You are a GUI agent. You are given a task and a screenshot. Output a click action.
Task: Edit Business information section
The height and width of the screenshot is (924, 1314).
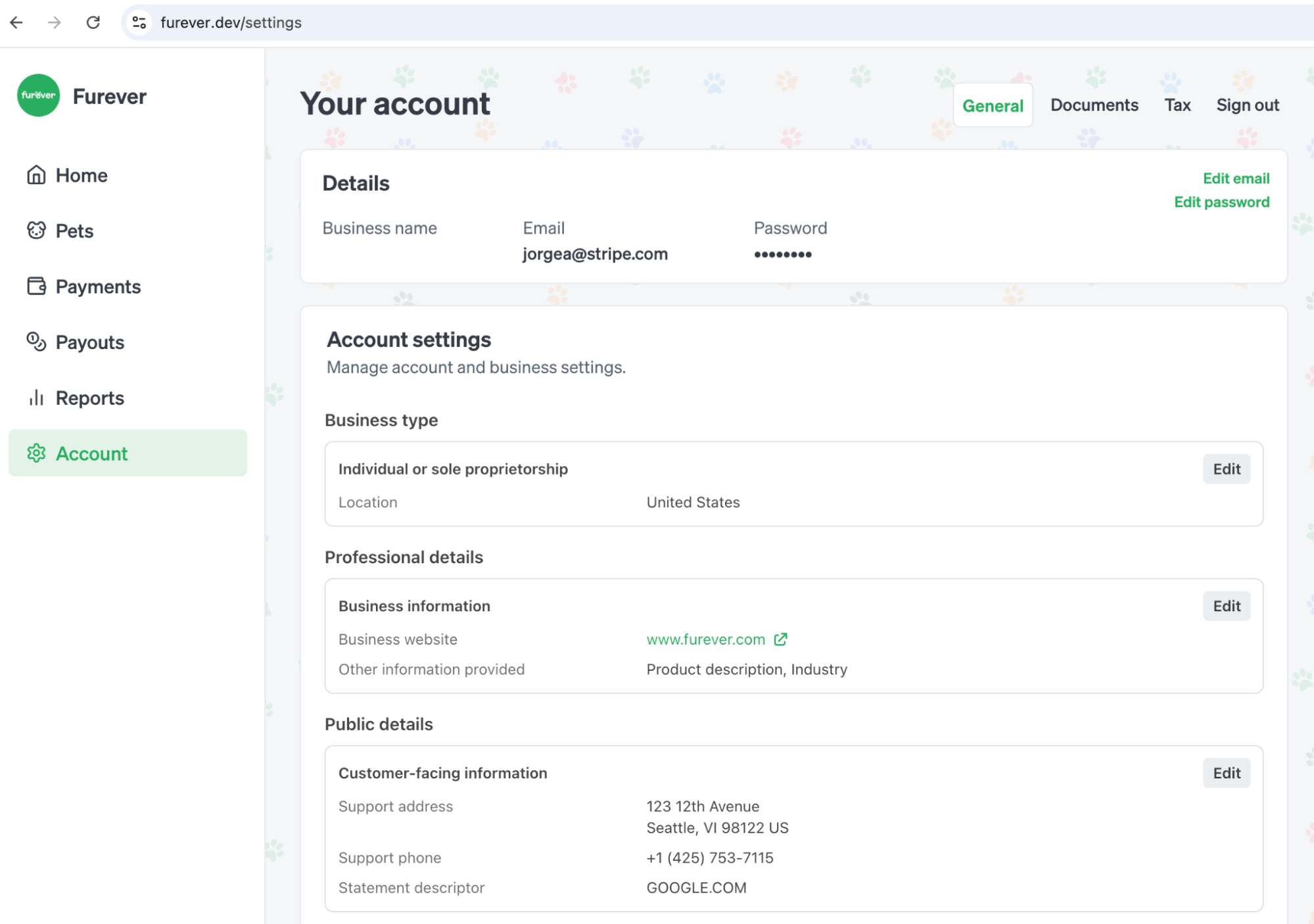(1226, 606)
